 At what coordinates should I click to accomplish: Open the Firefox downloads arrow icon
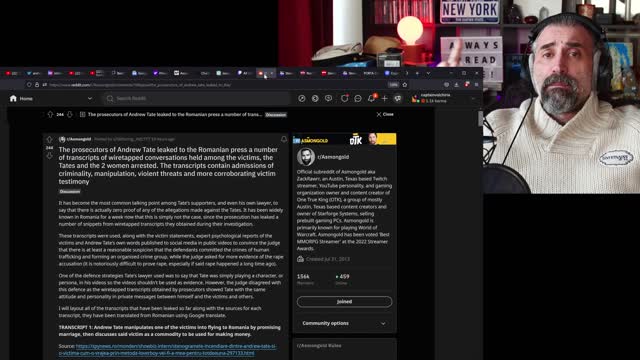click(456, 84)
